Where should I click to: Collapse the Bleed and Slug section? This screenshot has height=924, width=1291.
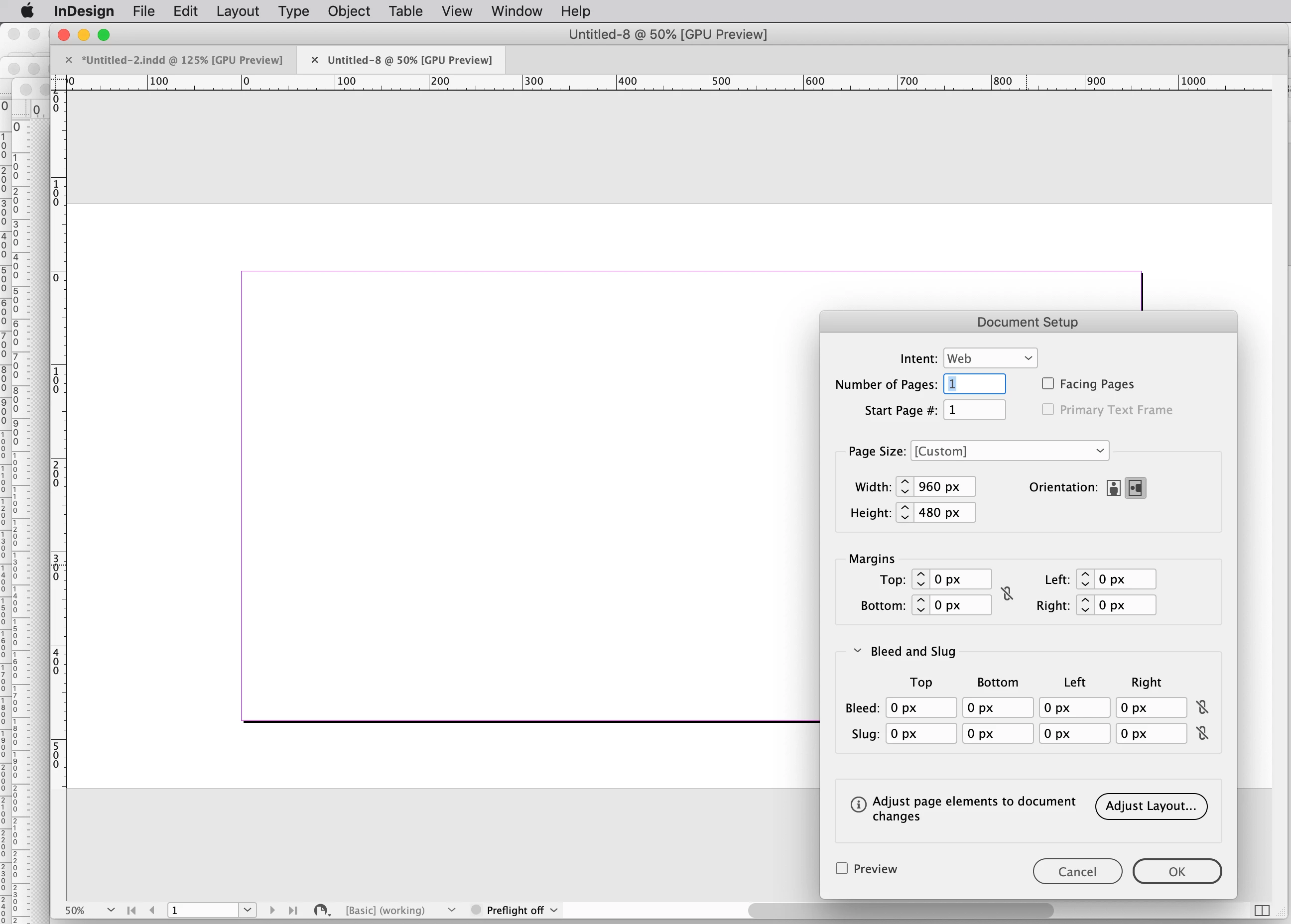click(857, 651)
